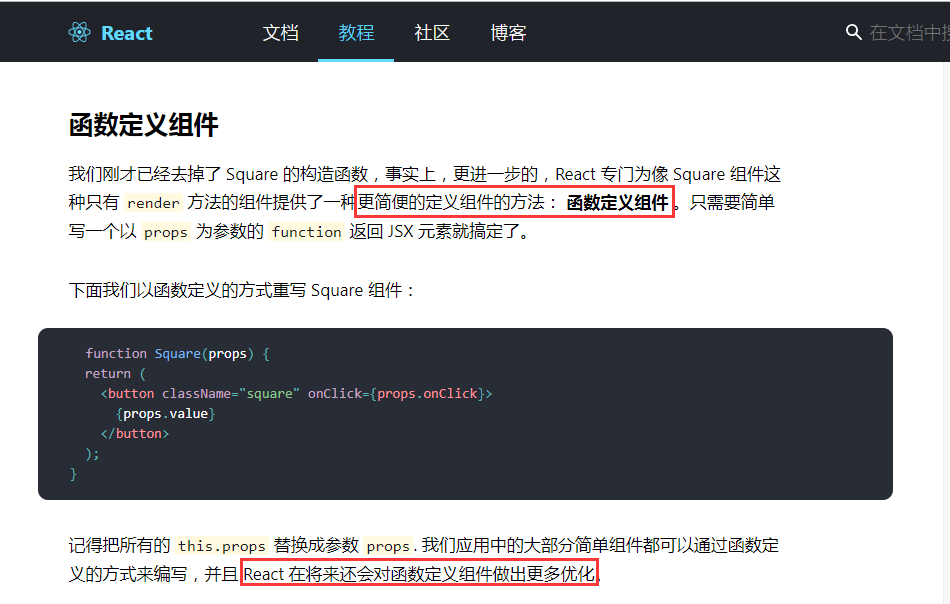Viewport: 950px width, 604px height.
Task: Click the search magnifier icon
Action: coord(853,32)
